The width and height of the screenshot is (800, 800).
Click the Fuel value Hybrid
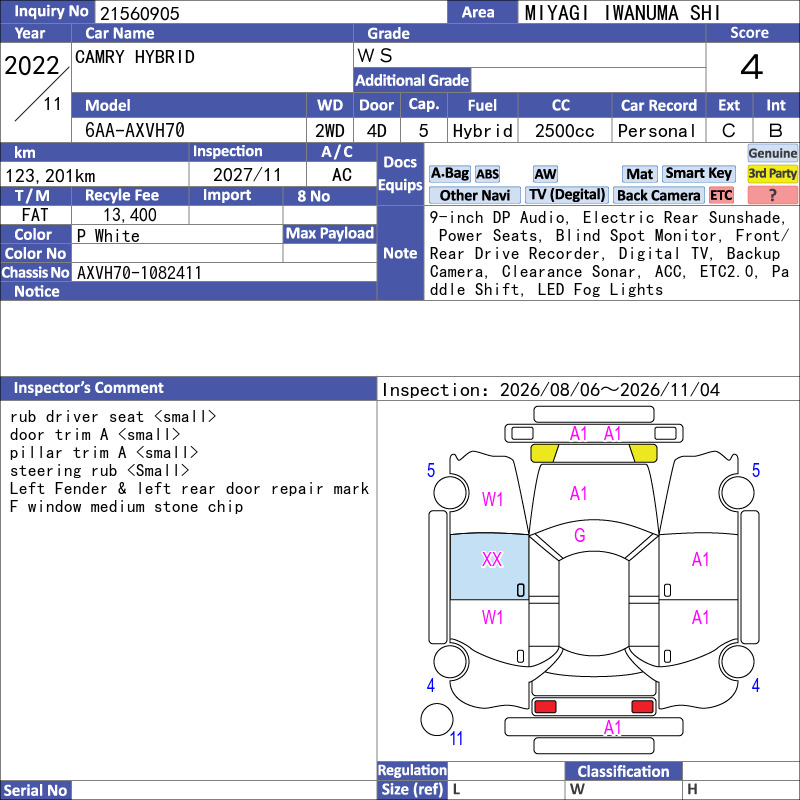point(482,131)
